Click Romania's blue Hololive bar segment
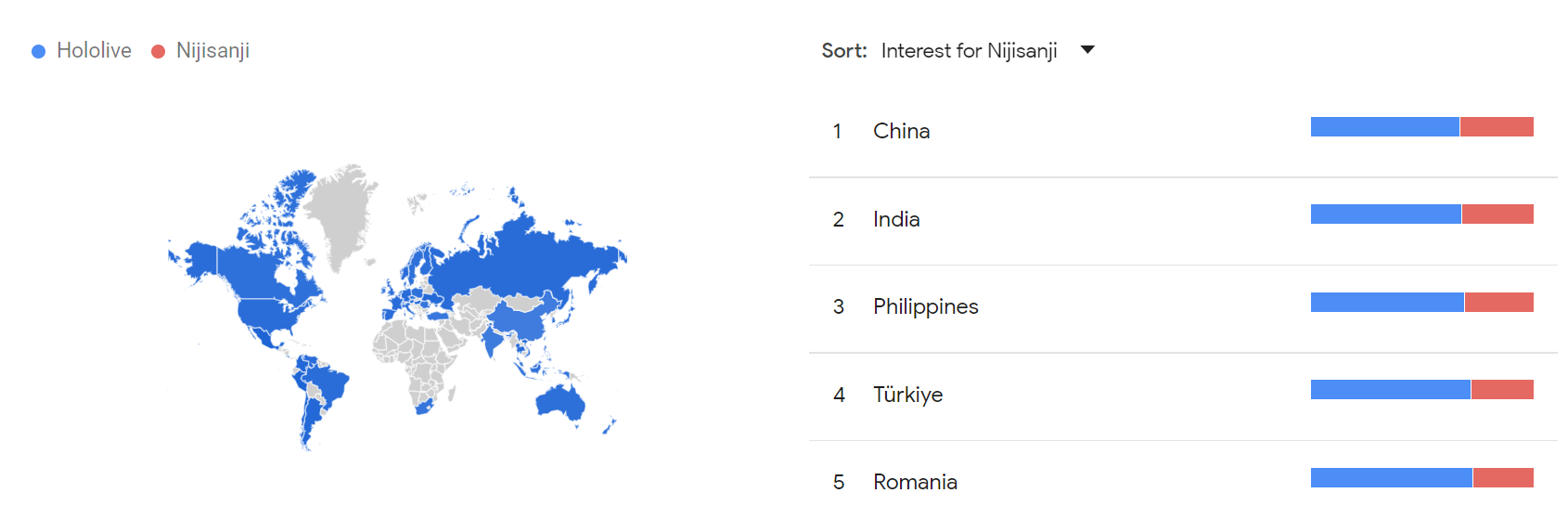 tap(1391, 477)
